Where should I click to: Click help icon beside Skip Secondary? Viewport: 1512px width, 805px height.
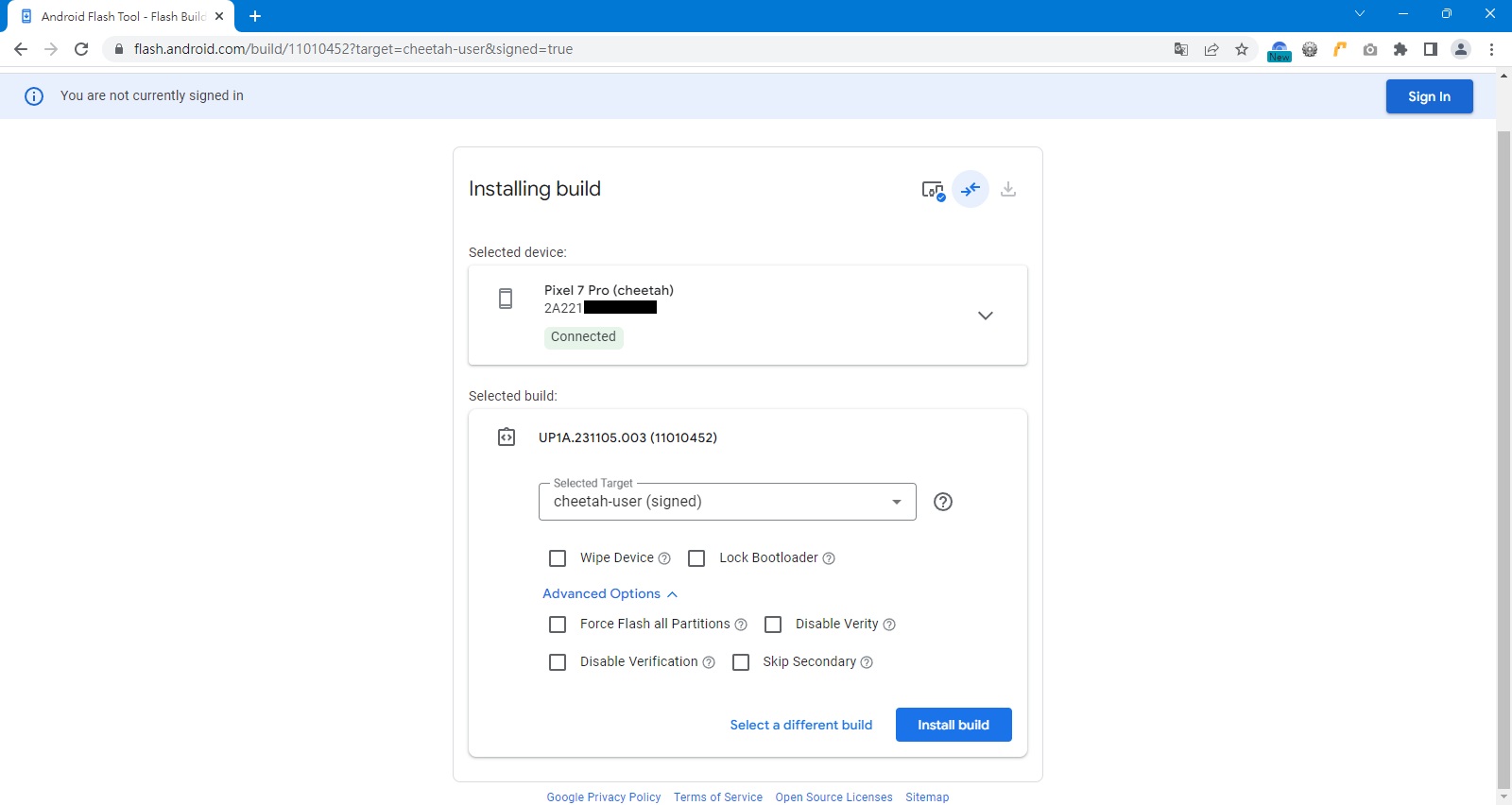pos(867,662)
